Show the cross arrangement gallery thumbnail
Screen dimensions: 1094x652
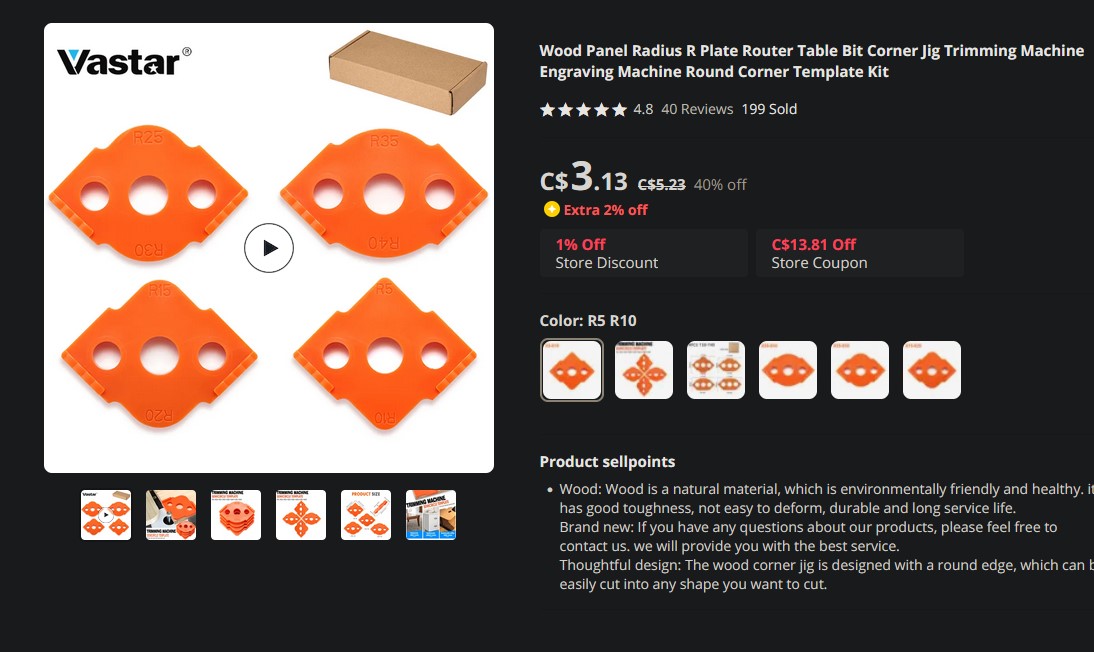tap(301, 515)
